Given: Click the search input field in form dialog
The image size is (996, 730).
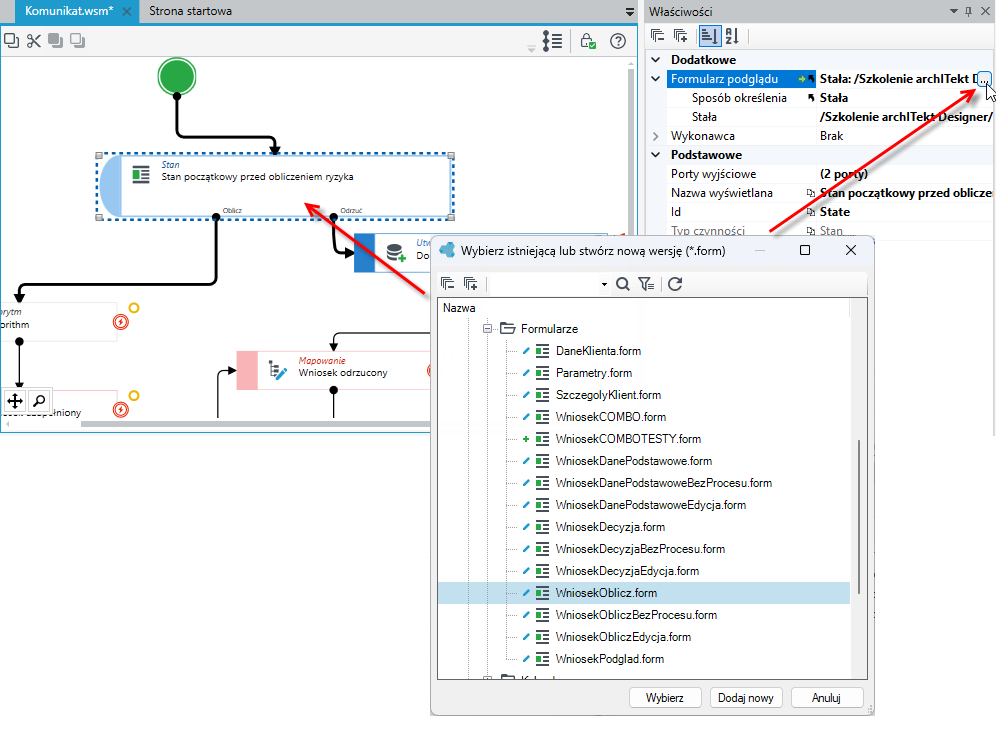Looking at the screenshot, I should [x=544, y=284].
